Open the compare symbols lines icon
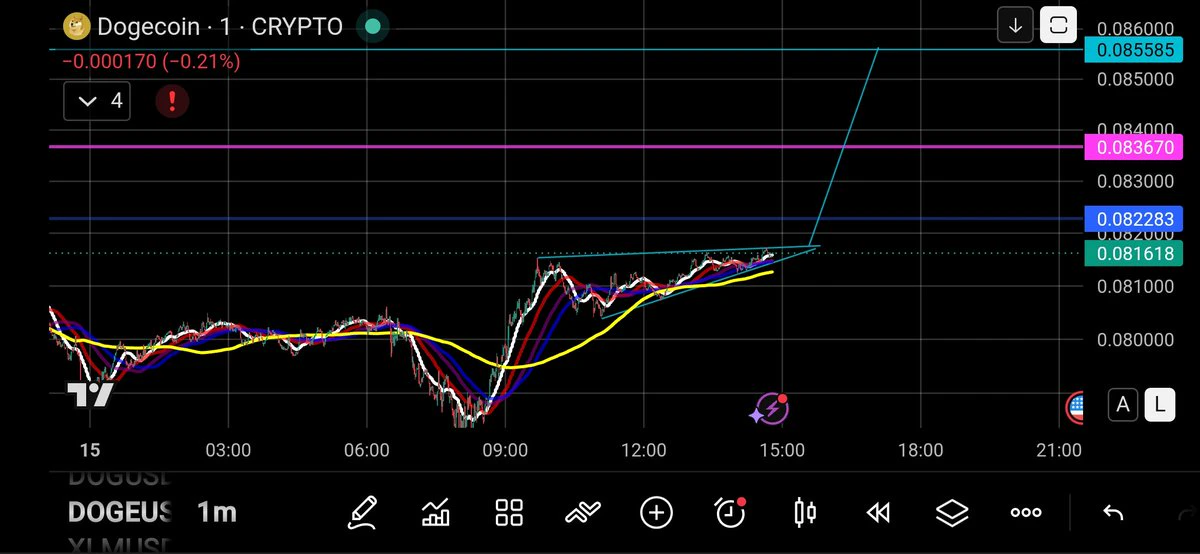Viewport: 1200px width, 554px height. pyautogui.click(x=582, y=513)
